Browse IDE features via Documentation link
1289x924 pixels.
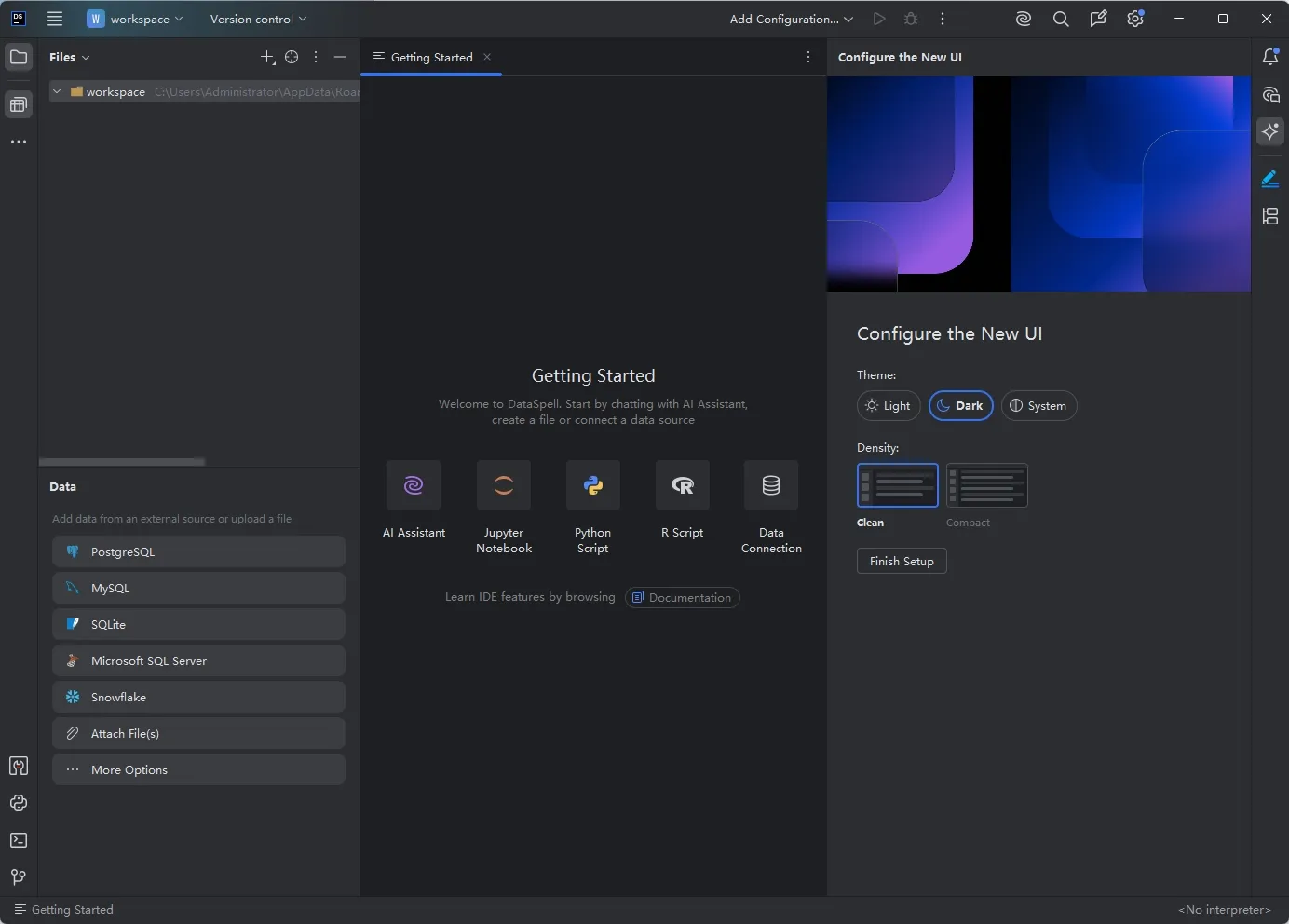click(683, 597)
